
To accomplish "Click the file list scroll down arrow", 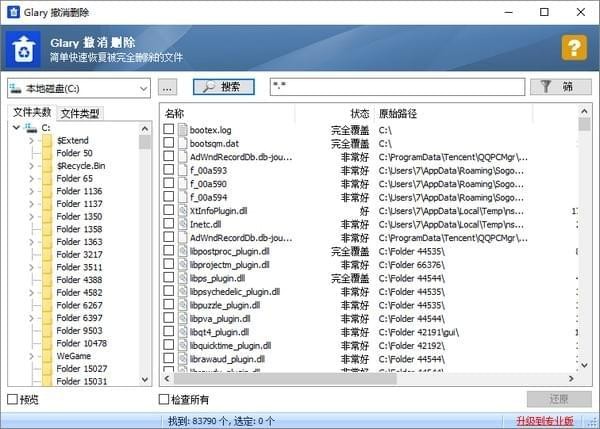I will coord(584,365).
